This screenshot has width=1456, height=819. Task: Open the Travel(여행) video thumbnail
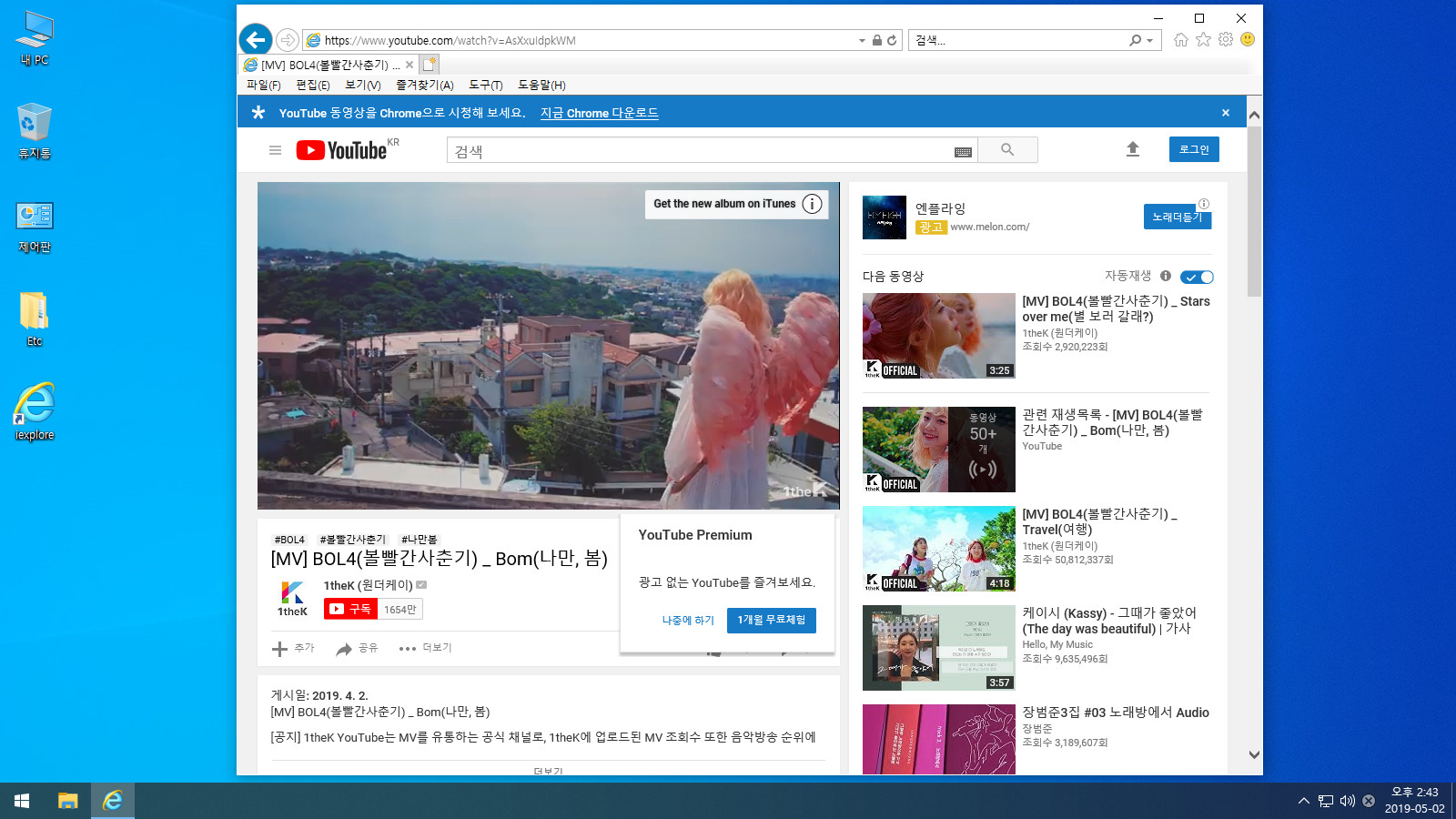tap(939, 549)
